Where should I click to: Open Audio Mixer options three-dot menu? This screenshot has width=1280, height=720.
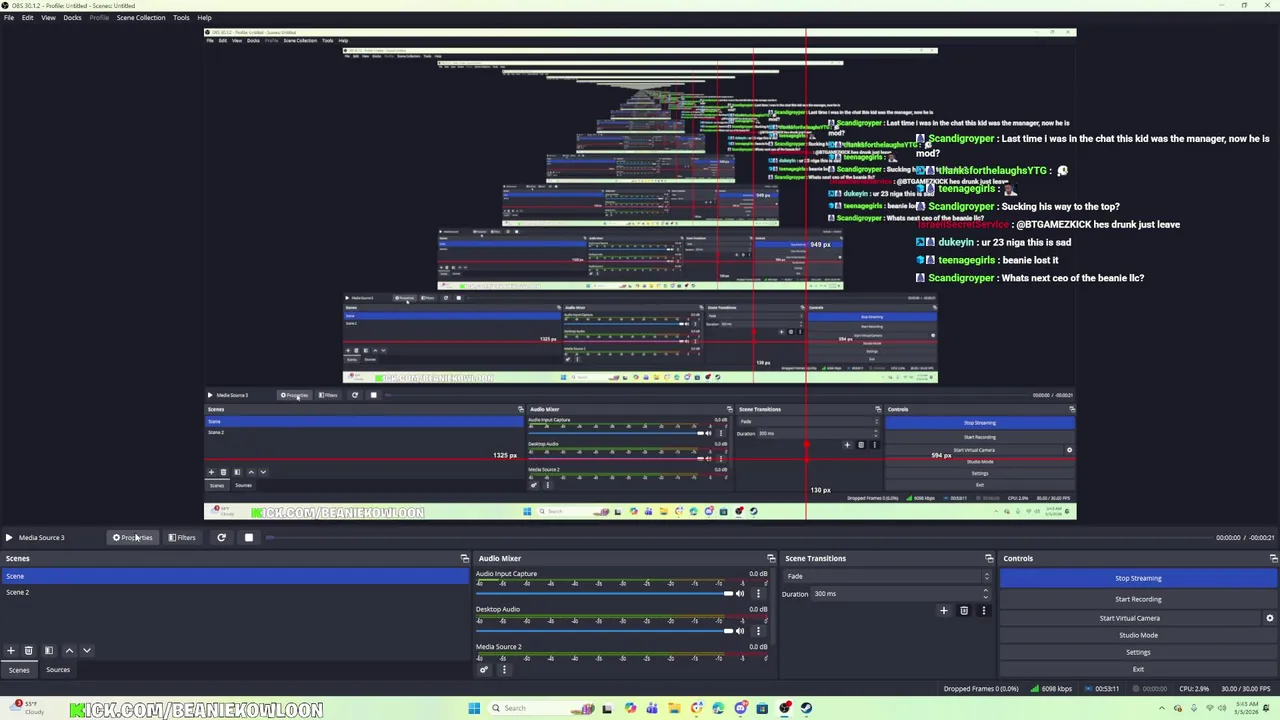[504, 670]
